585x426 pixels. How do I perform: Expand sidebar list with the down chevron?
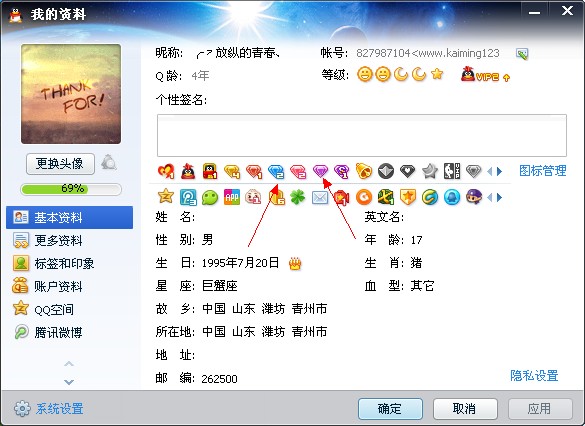coord(69,382)
